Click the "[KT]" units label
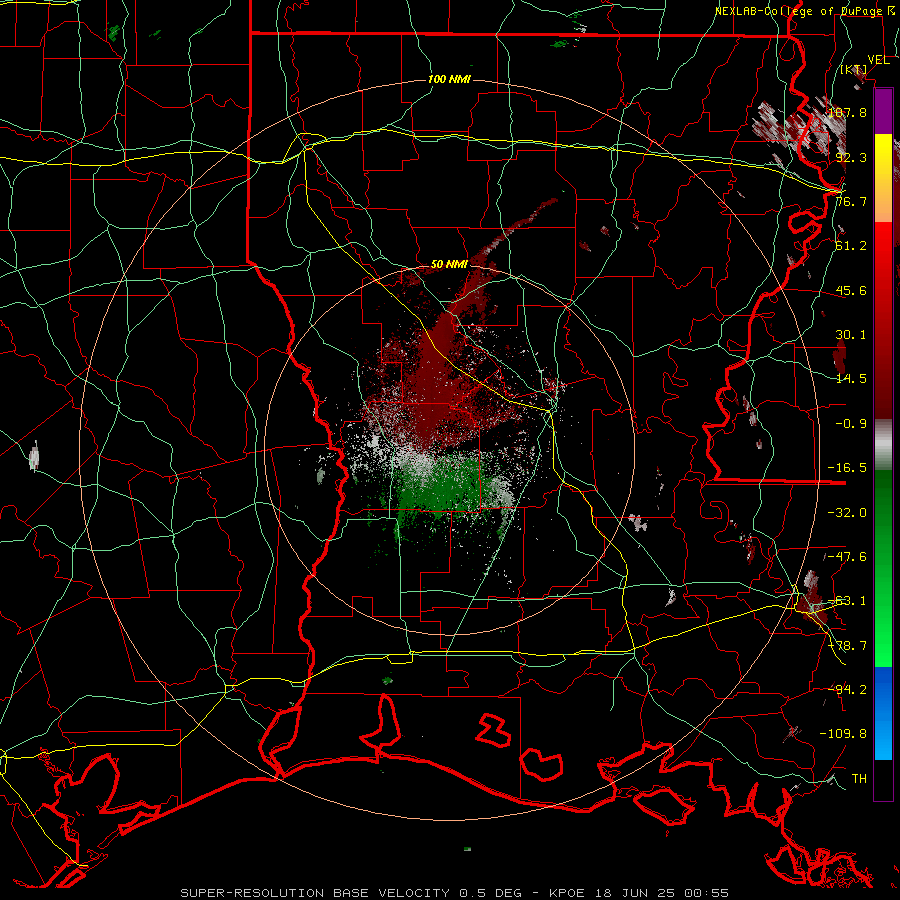Image resolution: width=900 pixels, height=900 pixels. [x=854, y=70]
